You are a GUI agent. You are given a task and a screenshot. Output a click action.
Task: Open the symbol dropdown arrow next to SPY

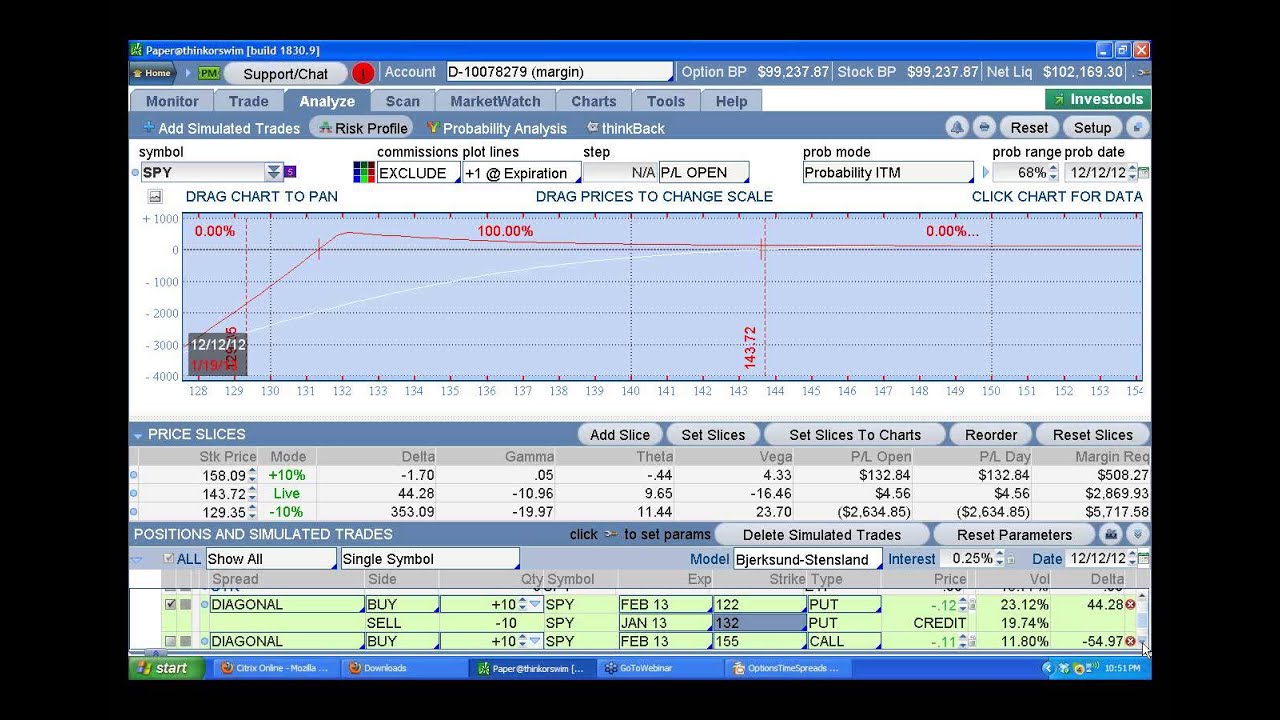click(273, 172)
